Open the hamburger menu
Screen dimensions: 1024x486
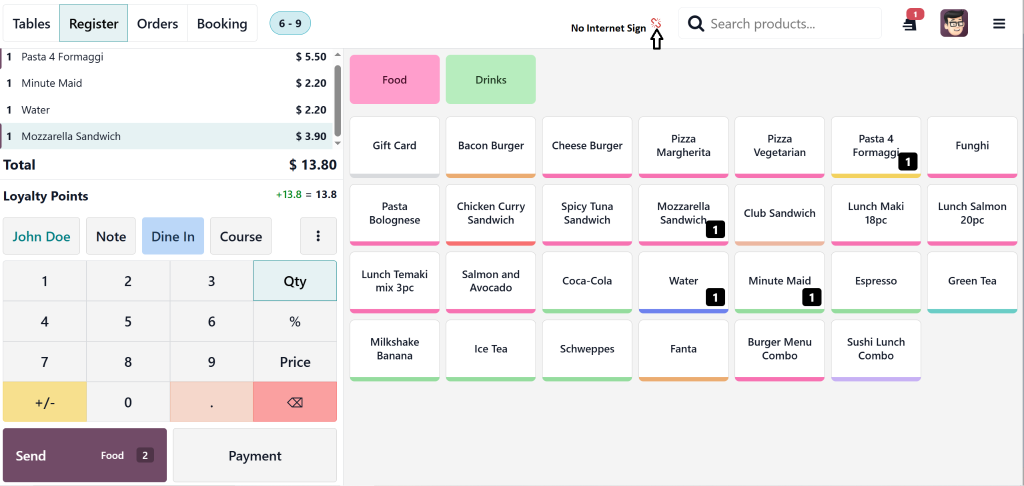click(999, 24)
